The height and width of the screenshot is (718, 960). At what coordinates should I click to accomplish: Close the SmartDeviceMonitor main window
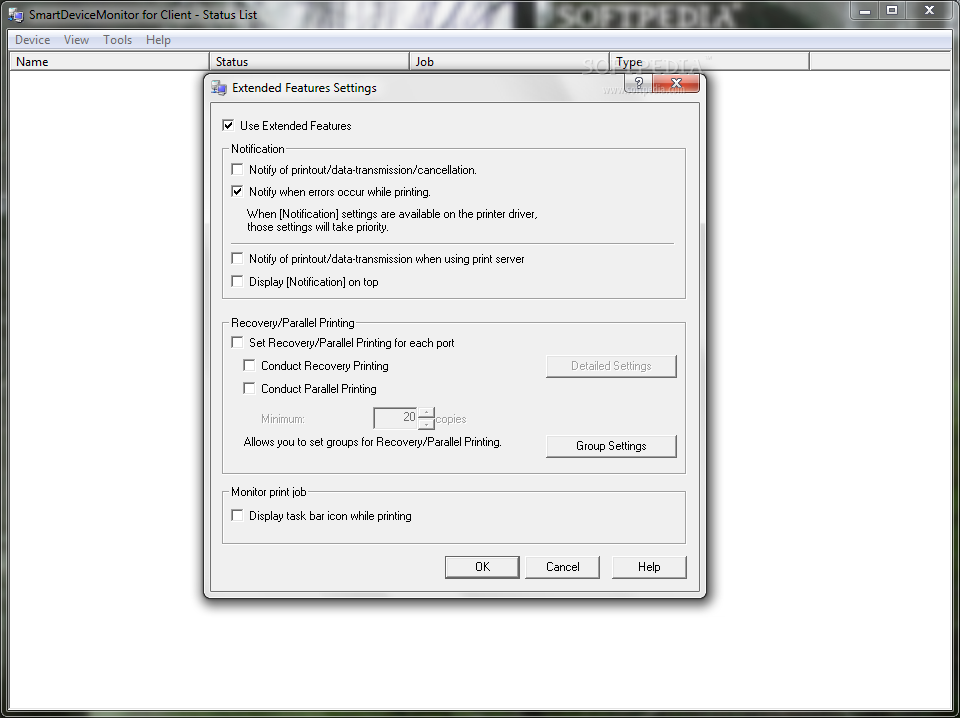click(x=929, y=10)
